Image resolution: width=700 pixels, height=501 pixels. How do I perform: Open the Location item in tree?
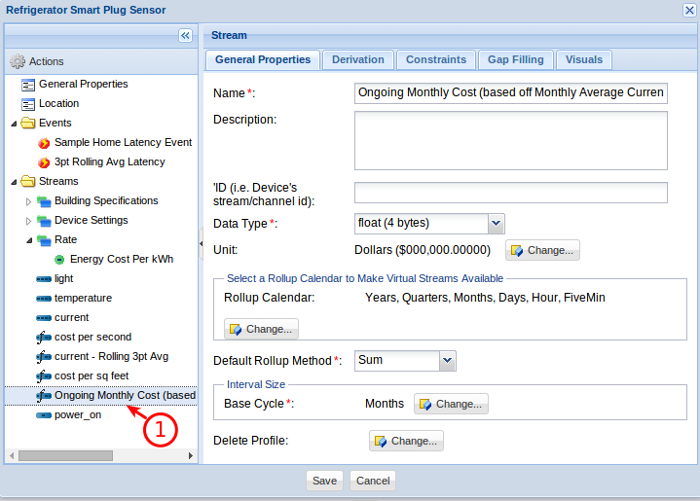point(58,103)
